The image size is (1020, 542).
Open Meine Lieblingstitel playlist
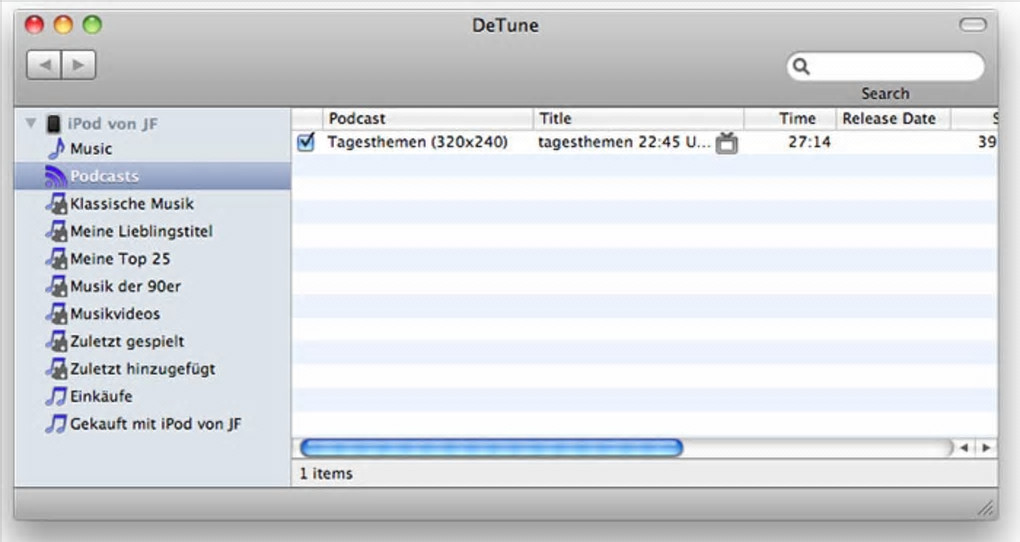141,231
